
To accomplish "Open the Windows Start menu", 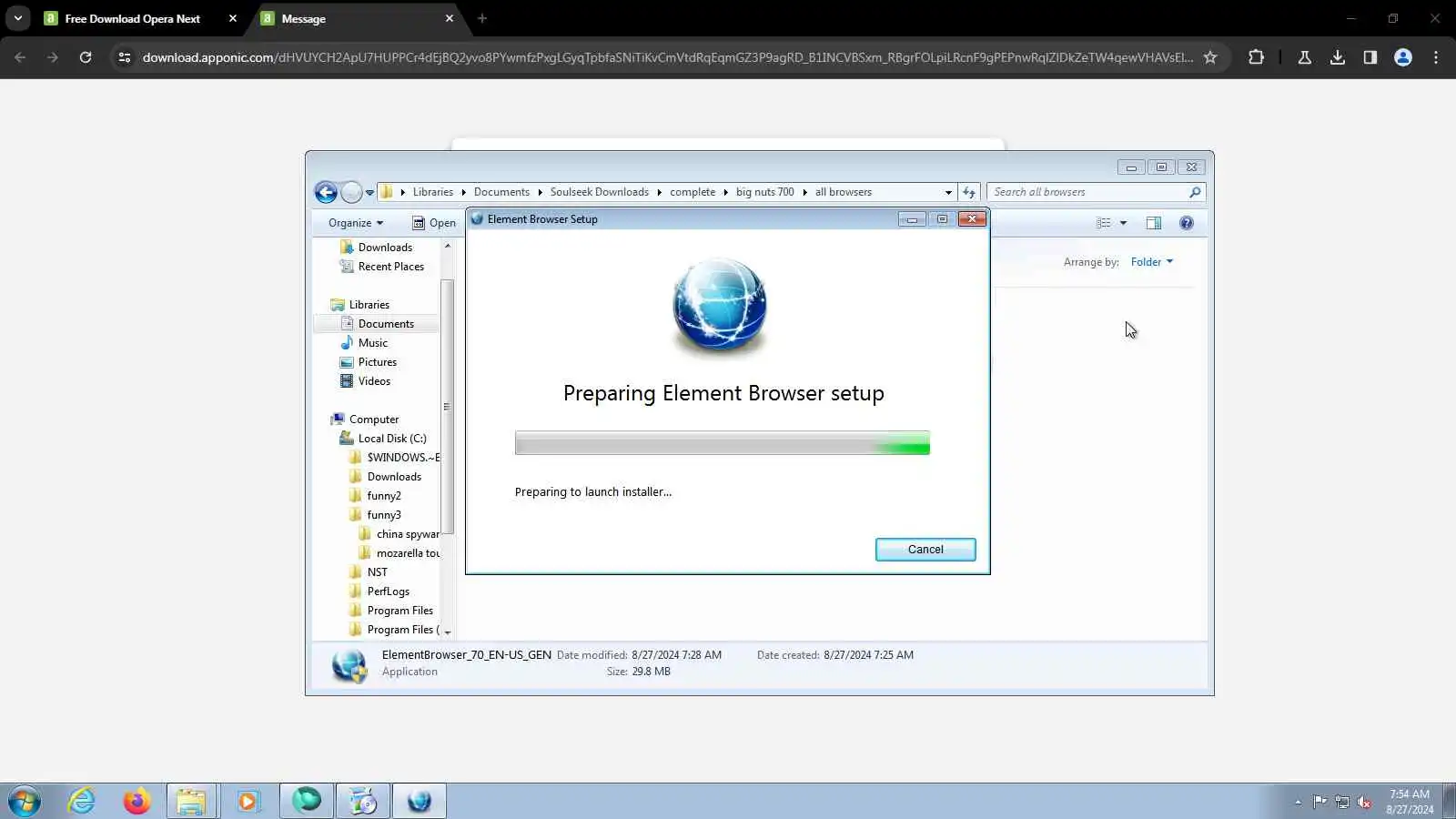I will coord(25,802).
